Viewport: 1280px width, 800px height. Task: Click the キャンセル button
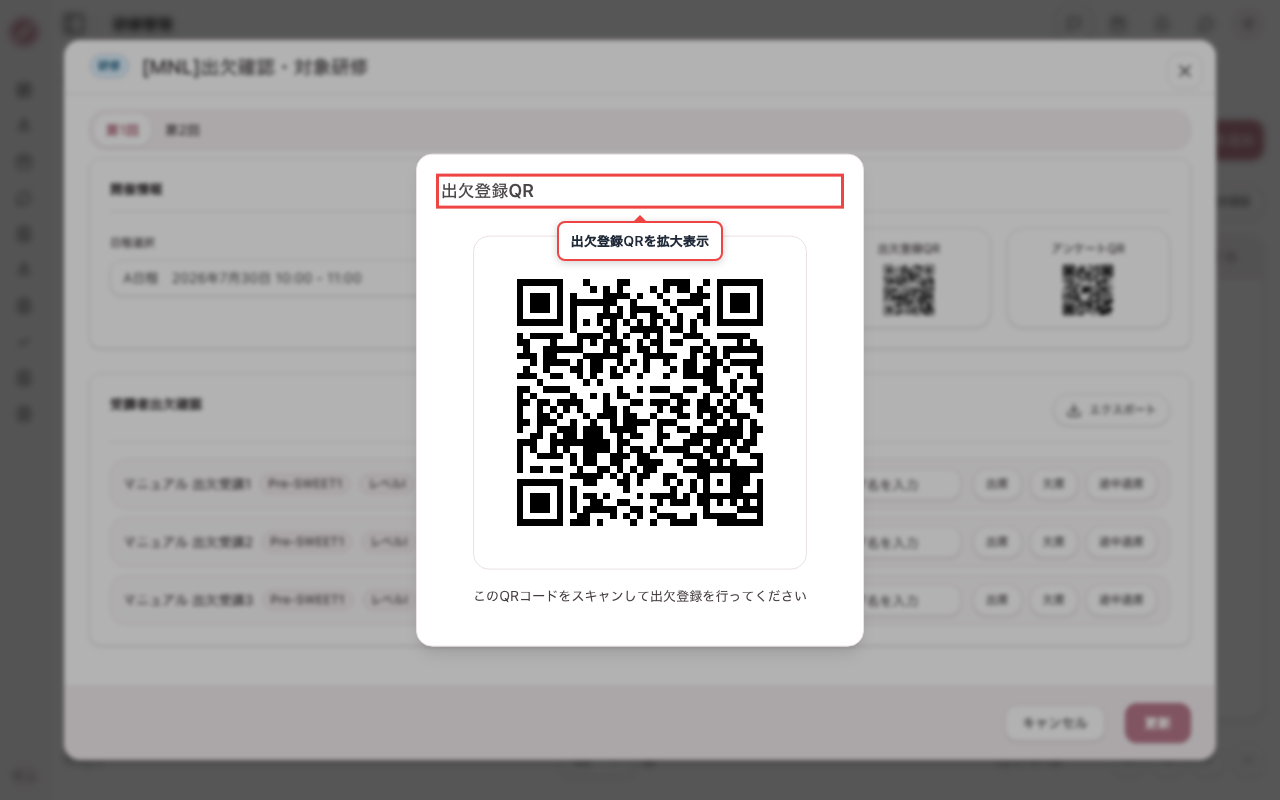click(x=1054, y=723)
